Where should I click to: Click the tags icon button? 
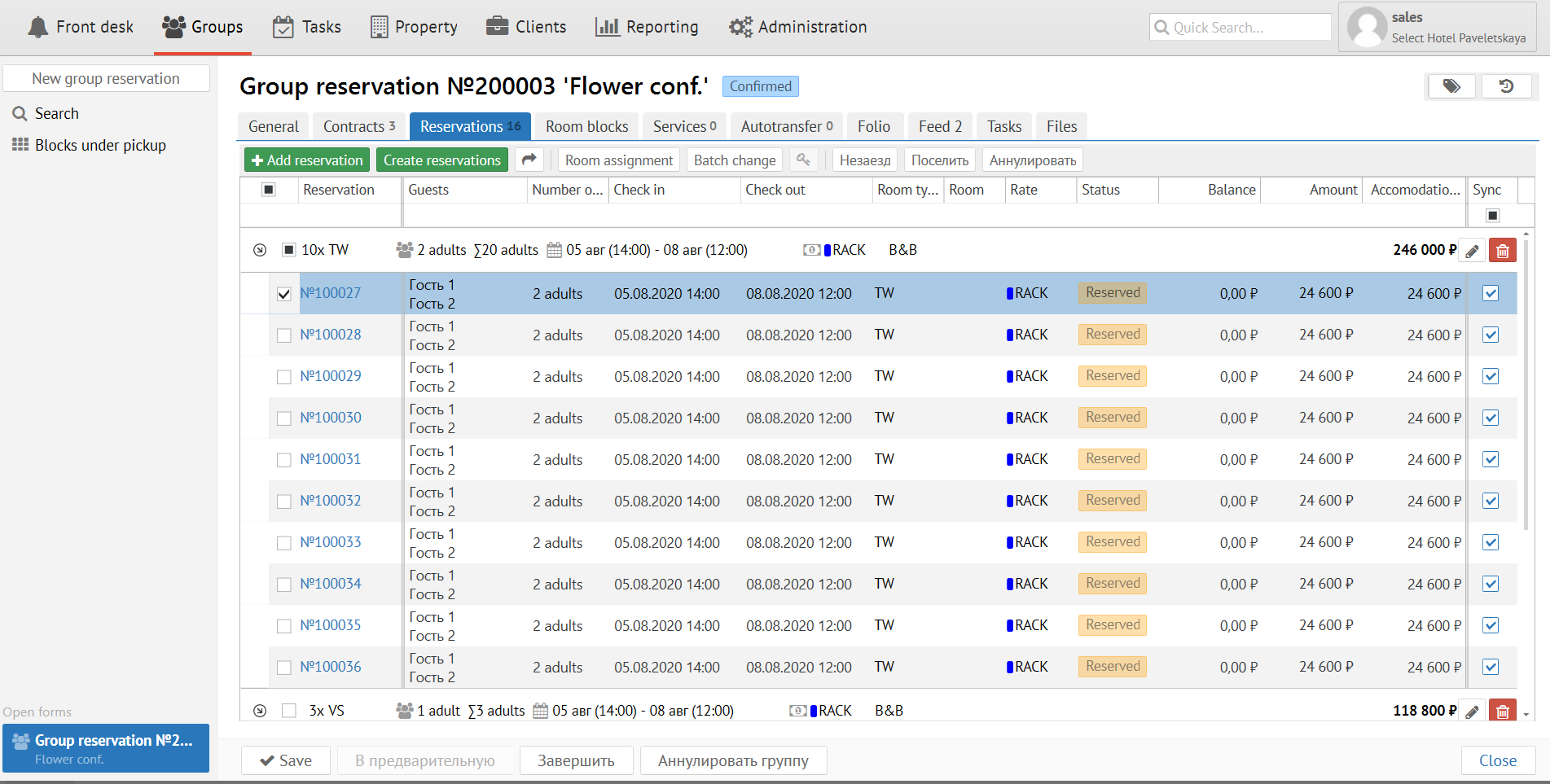[1451, 86]
